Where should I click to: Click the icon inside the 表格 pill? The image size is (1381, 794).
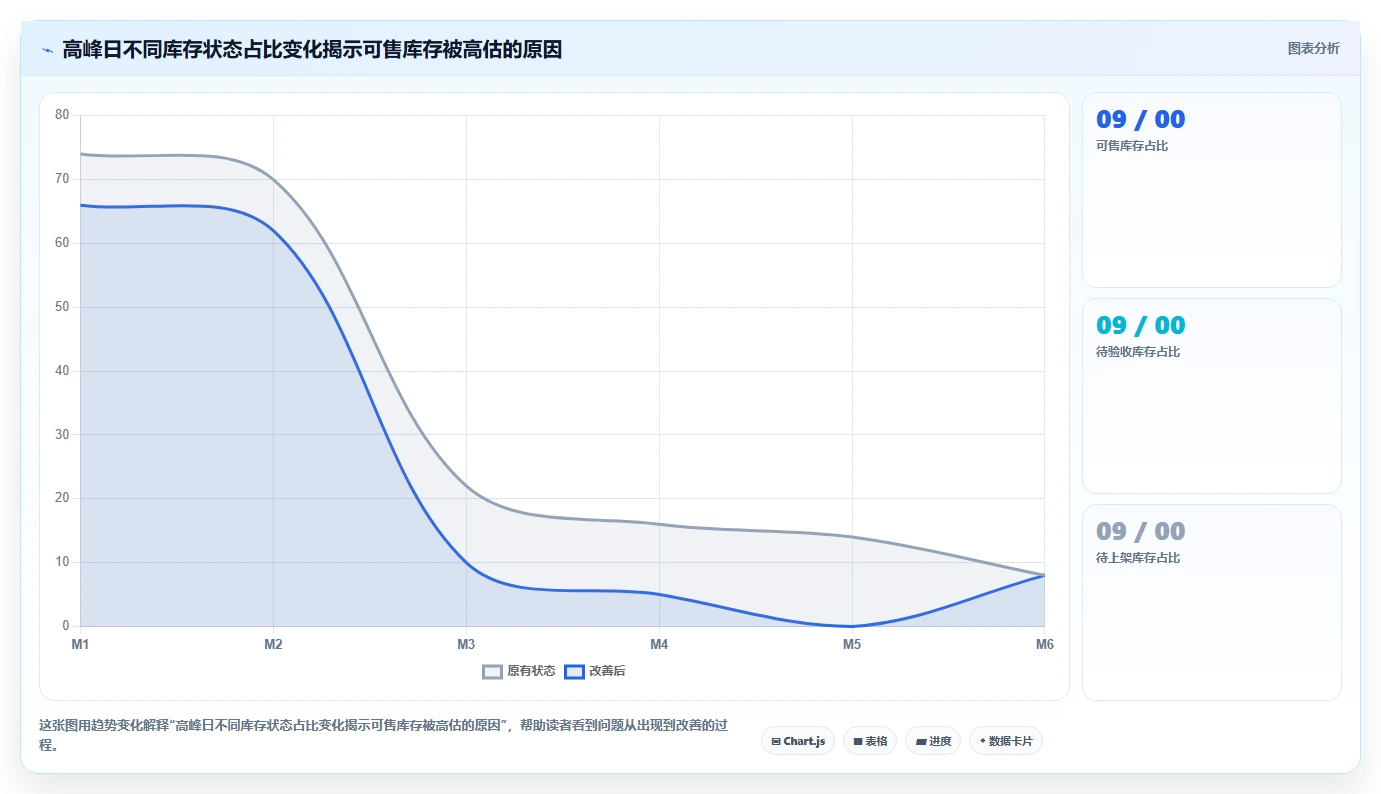(858, 742)
